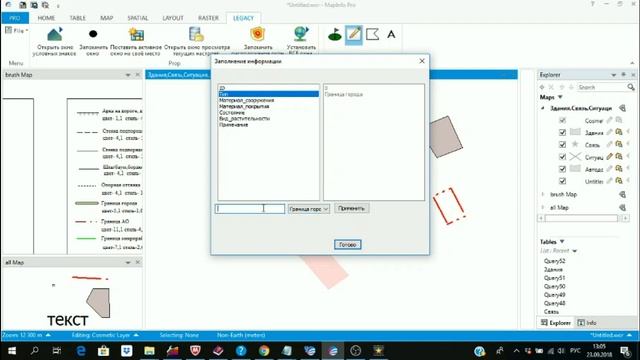Open the all Map panel options arrow
This screenshot has width=640, height=360.
tap(128, 262)
